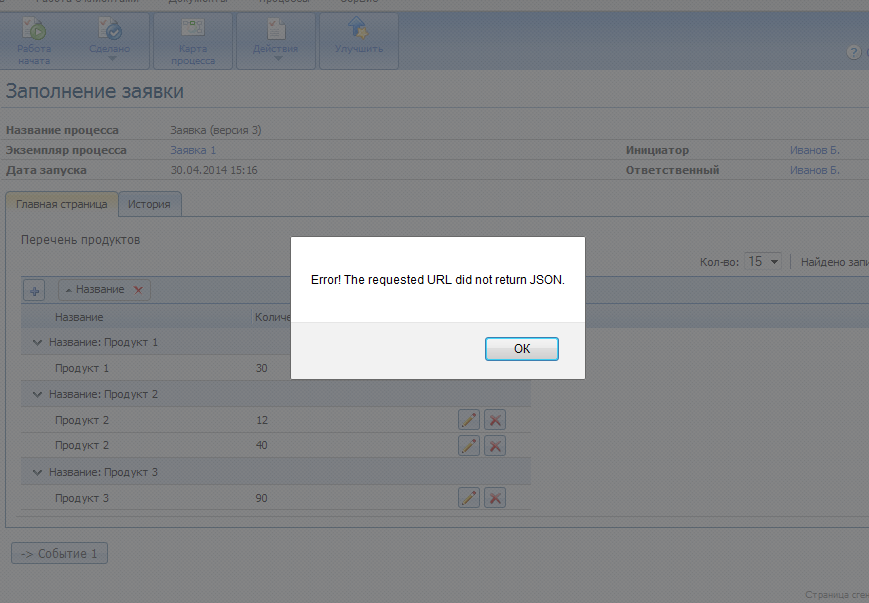The image size is (869, 603).
Task: Edit the Продукт 2 row with quantity 12
Action: click(x=468, y=420)
